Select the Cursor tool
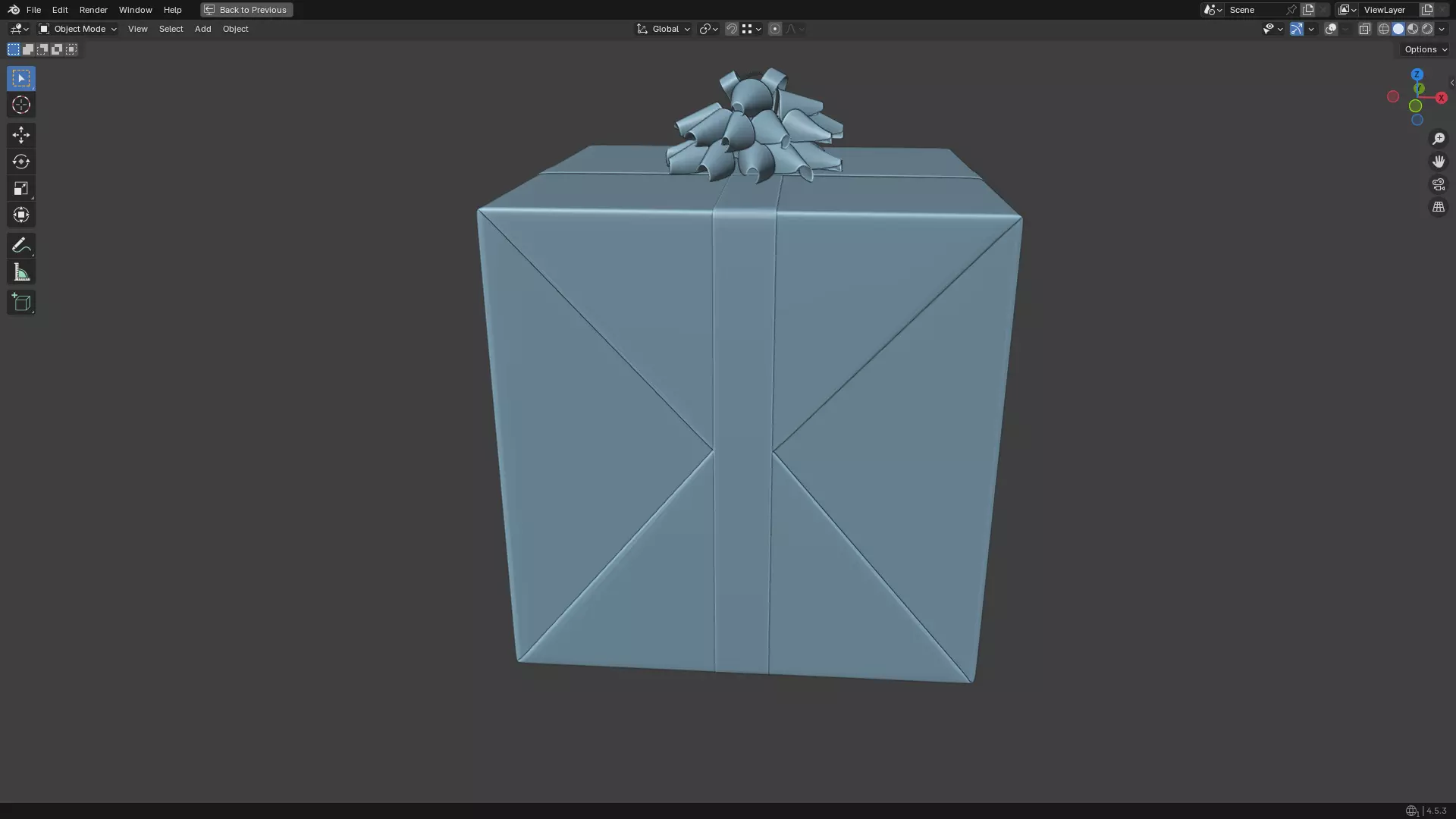 pyautogui.click(x=21, y=105)
